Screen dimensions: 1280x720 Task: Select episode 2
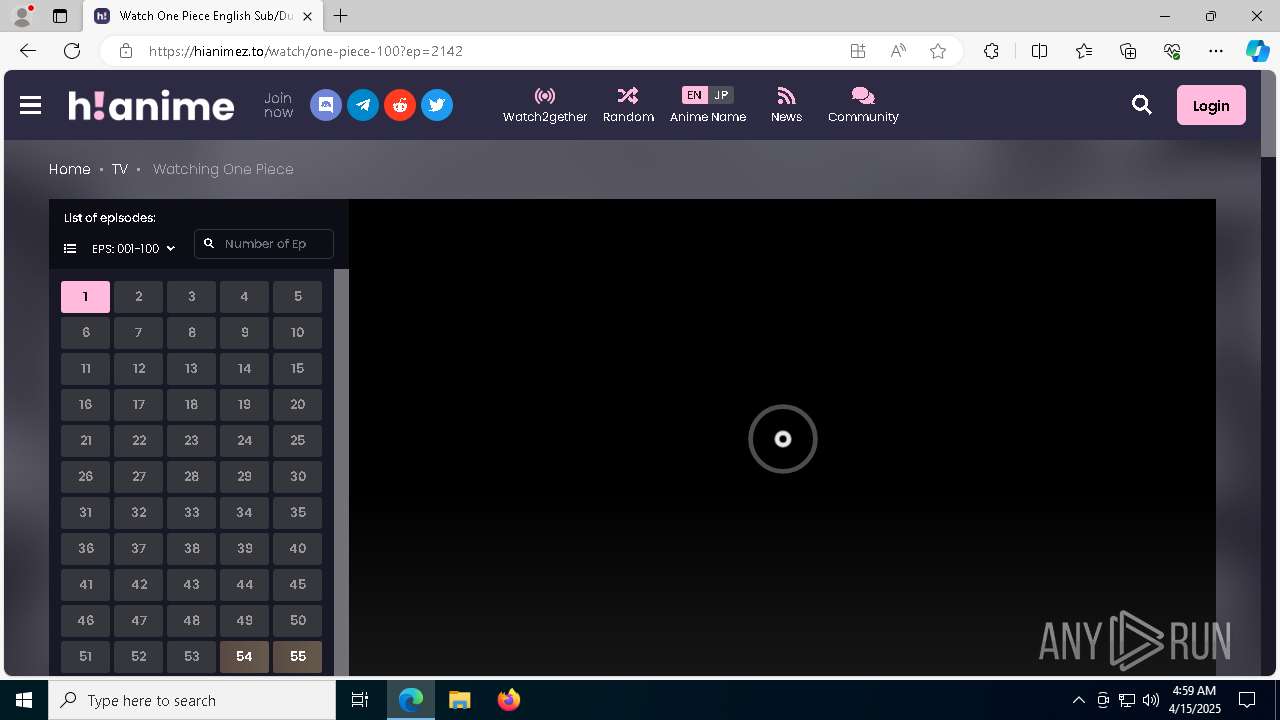[138, 297]
